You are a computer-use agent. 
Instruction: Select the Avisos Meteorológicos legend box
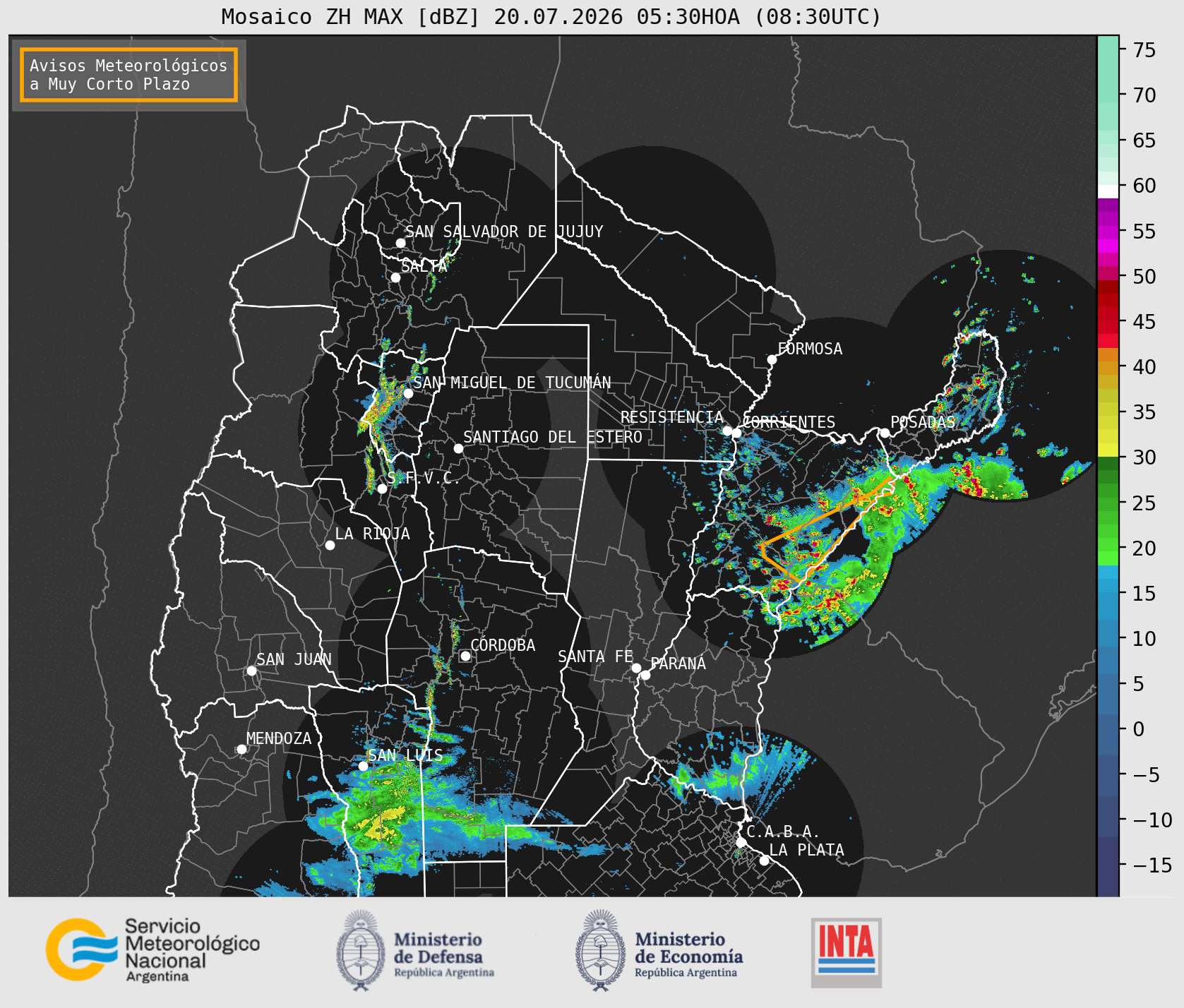tap(128, 75)
